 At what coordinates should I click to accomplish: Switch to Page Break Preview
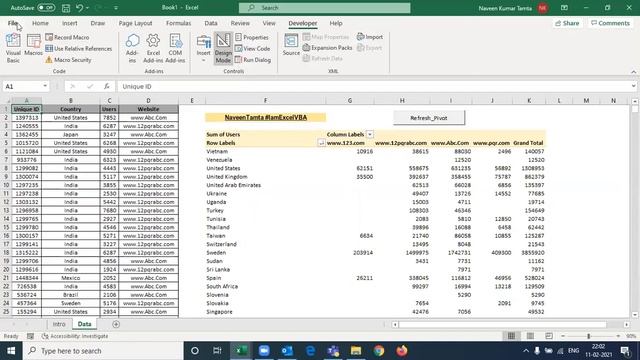[549, 336]
